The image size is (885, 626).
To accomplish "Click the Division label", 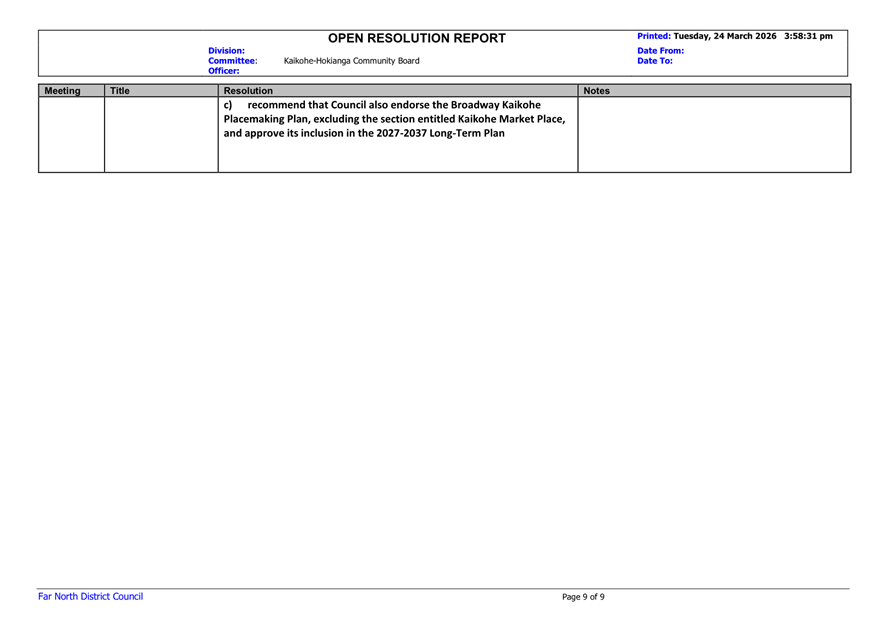I will [x=226, y=50].
